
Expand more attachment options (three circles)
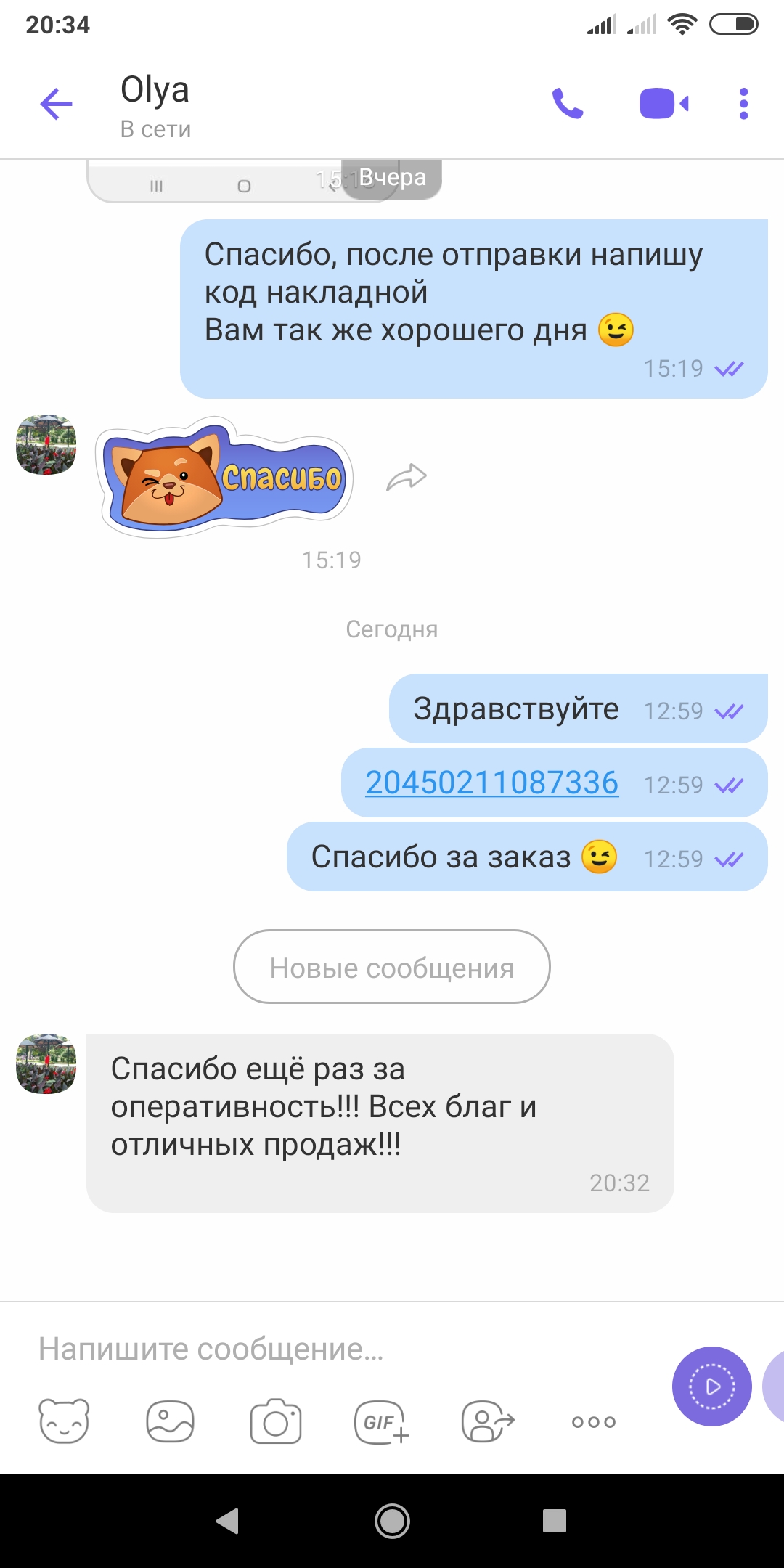pos(594,1421)
